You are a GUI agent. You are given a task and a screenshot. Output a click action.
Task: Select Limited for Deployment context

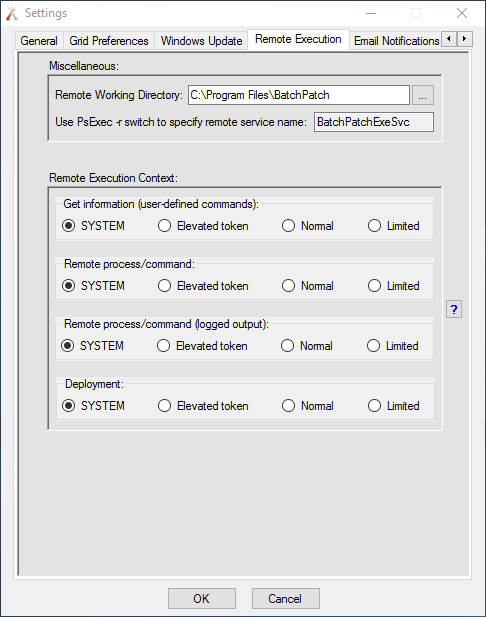394,406
